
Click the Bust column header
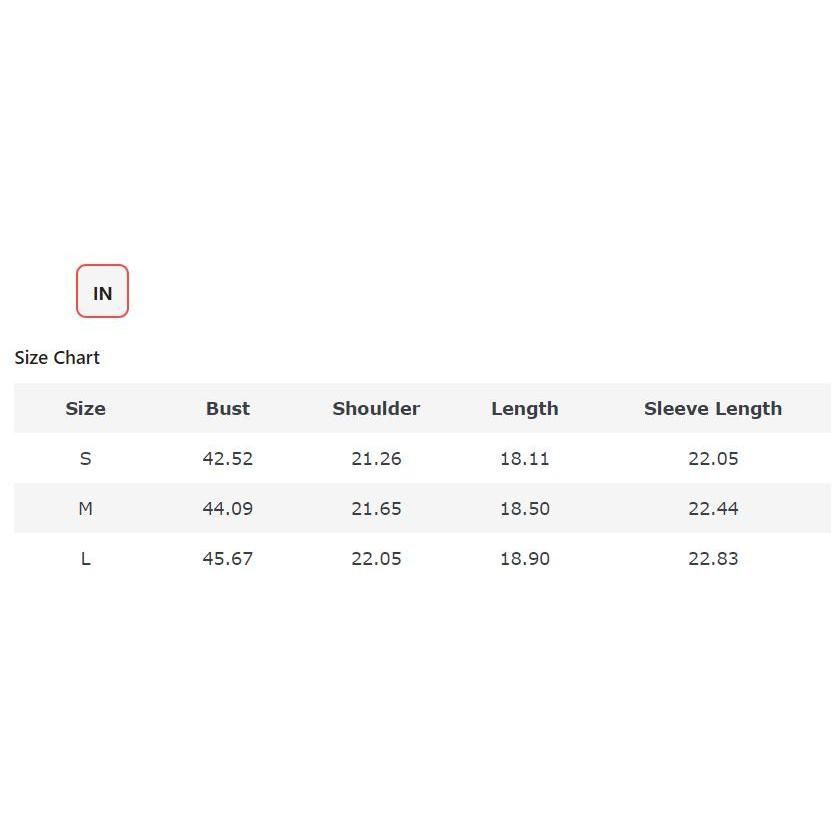[228, 409]
